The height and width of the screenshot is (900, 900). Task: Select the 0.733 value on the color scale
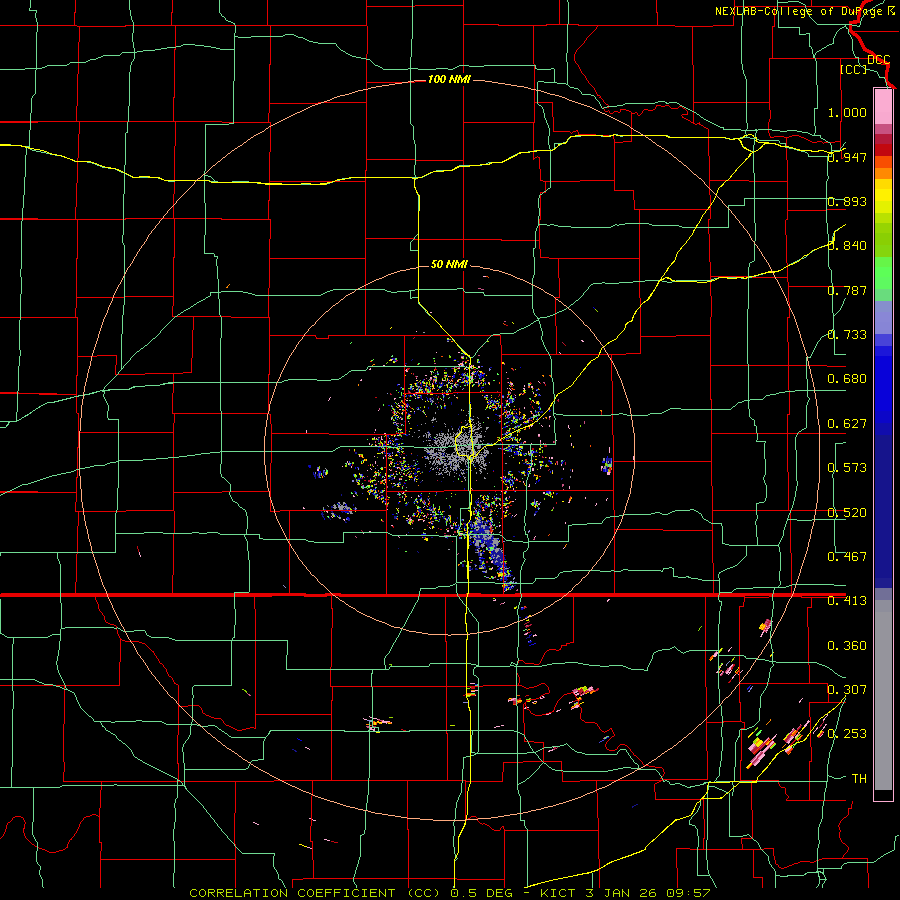[x=847, y=335]
